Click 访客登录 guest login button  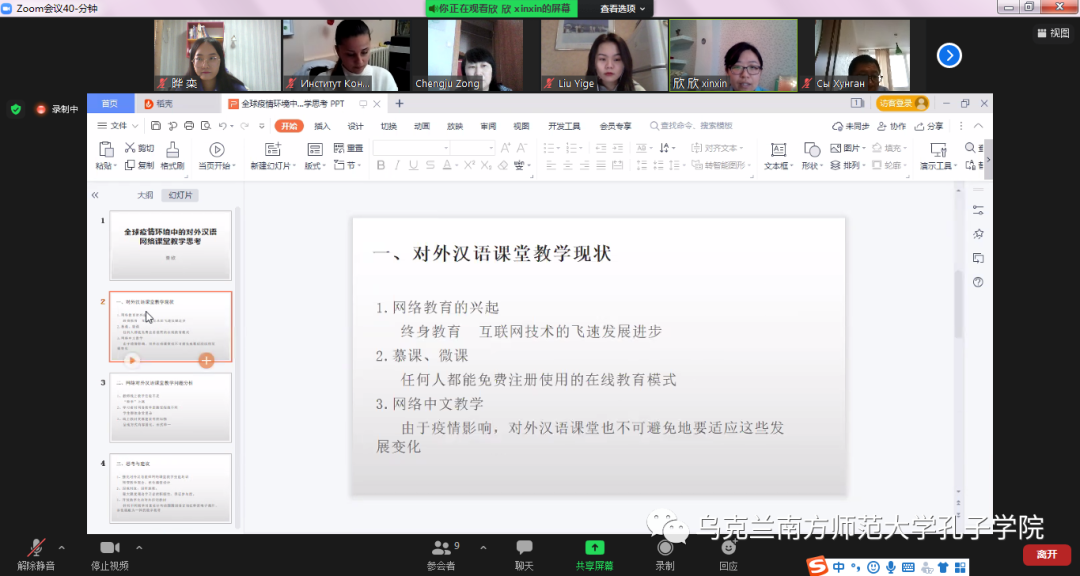902,103
